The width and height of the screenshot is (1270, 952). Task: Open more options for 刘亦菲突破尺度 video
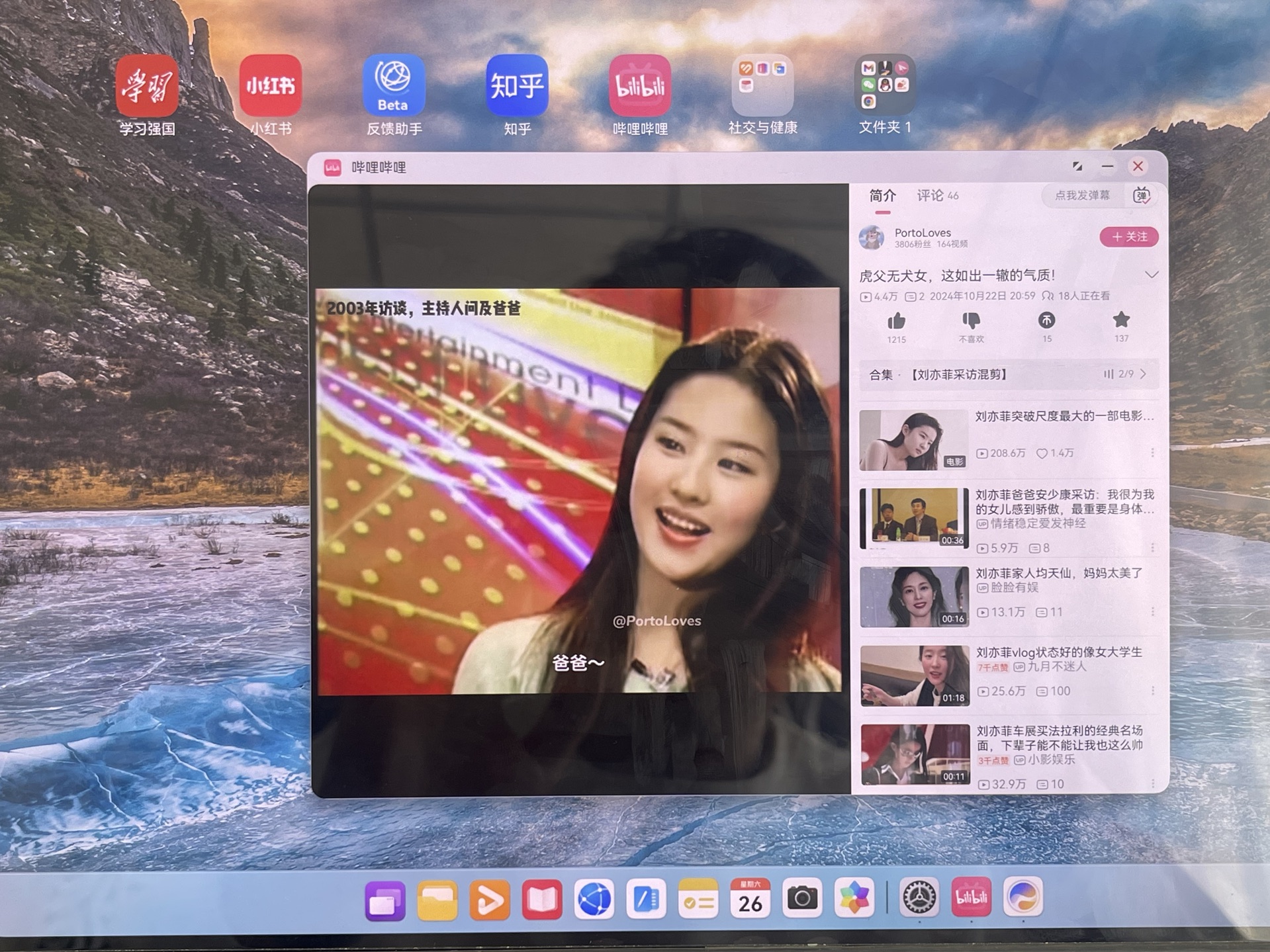(x=1152, y=453)
